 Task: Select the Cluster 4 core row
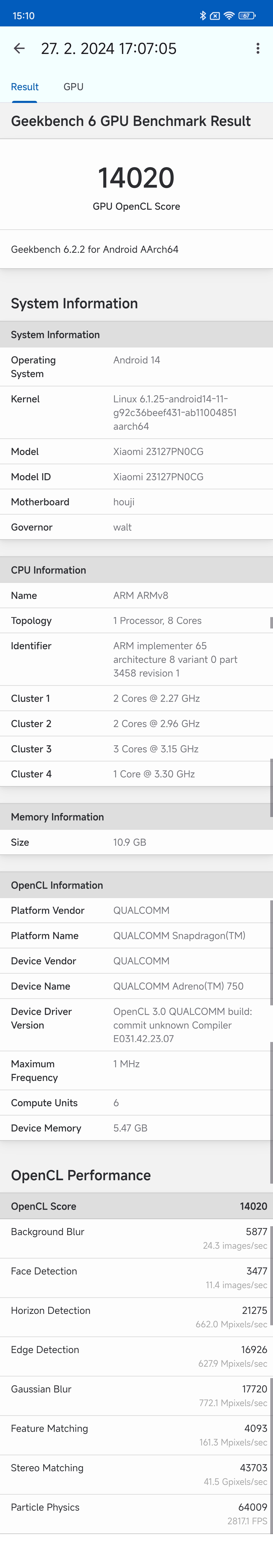click(136, 774)
